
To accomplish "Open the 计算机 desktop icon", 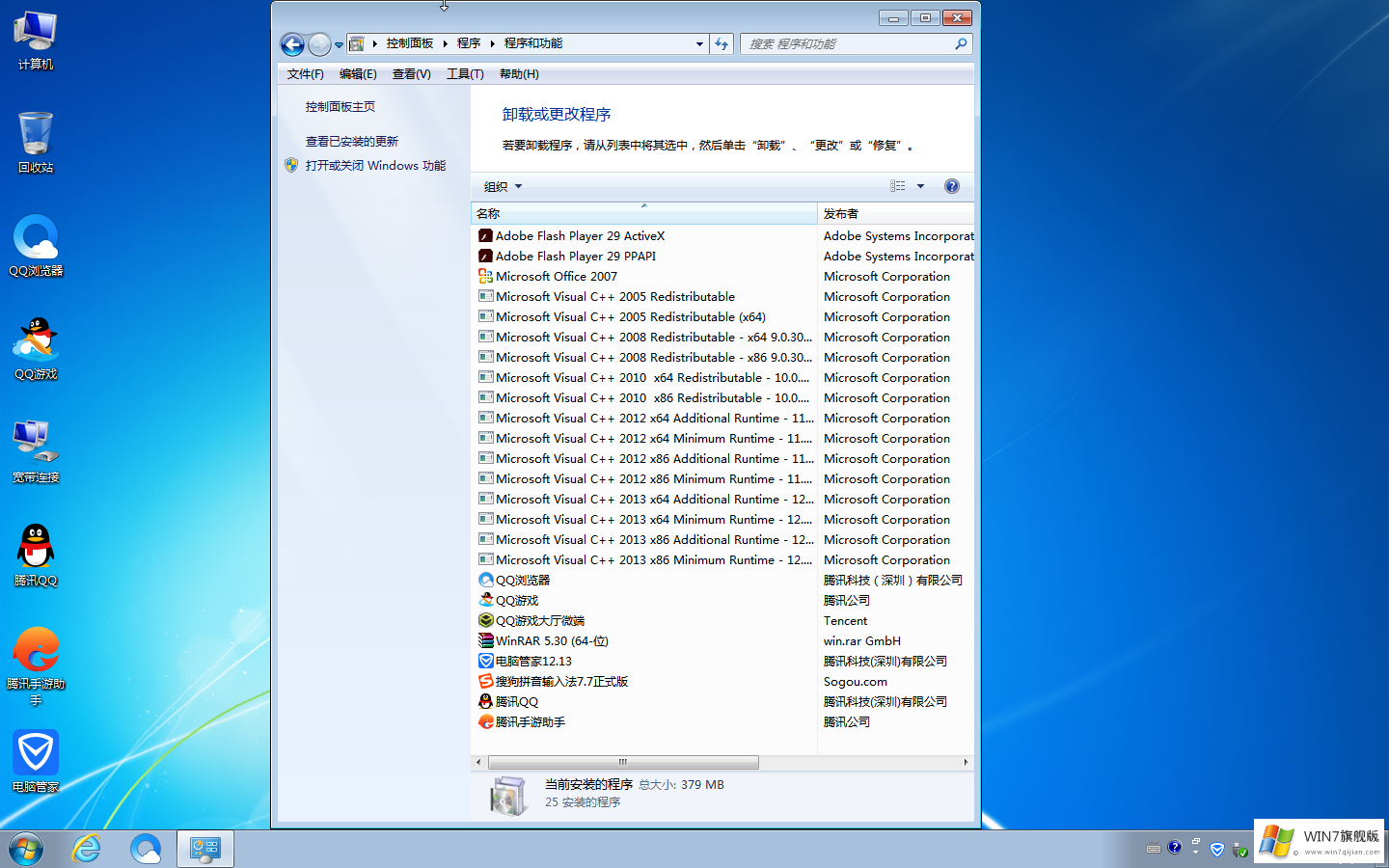I will click(36, 41).
